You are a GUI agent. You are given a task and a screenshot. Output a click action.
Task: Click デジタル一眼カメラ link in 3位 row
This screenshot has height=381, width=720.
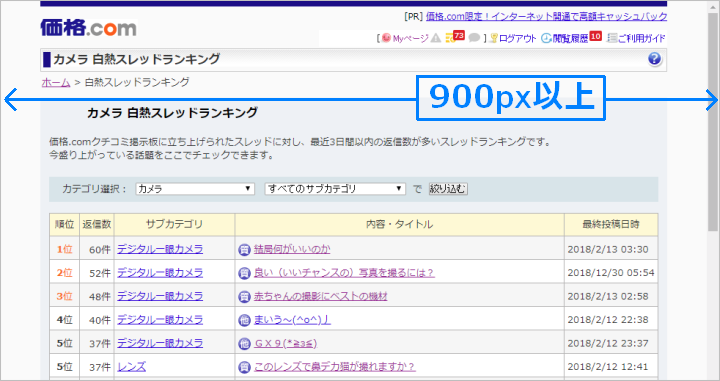click(160, 296)
